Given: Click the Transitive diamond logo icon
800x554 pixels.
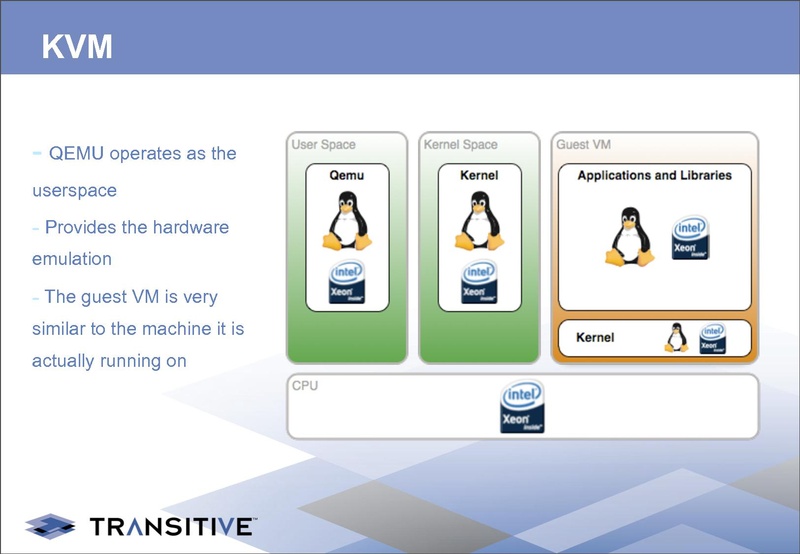Looking at the screenshot, I should (50, 525).
